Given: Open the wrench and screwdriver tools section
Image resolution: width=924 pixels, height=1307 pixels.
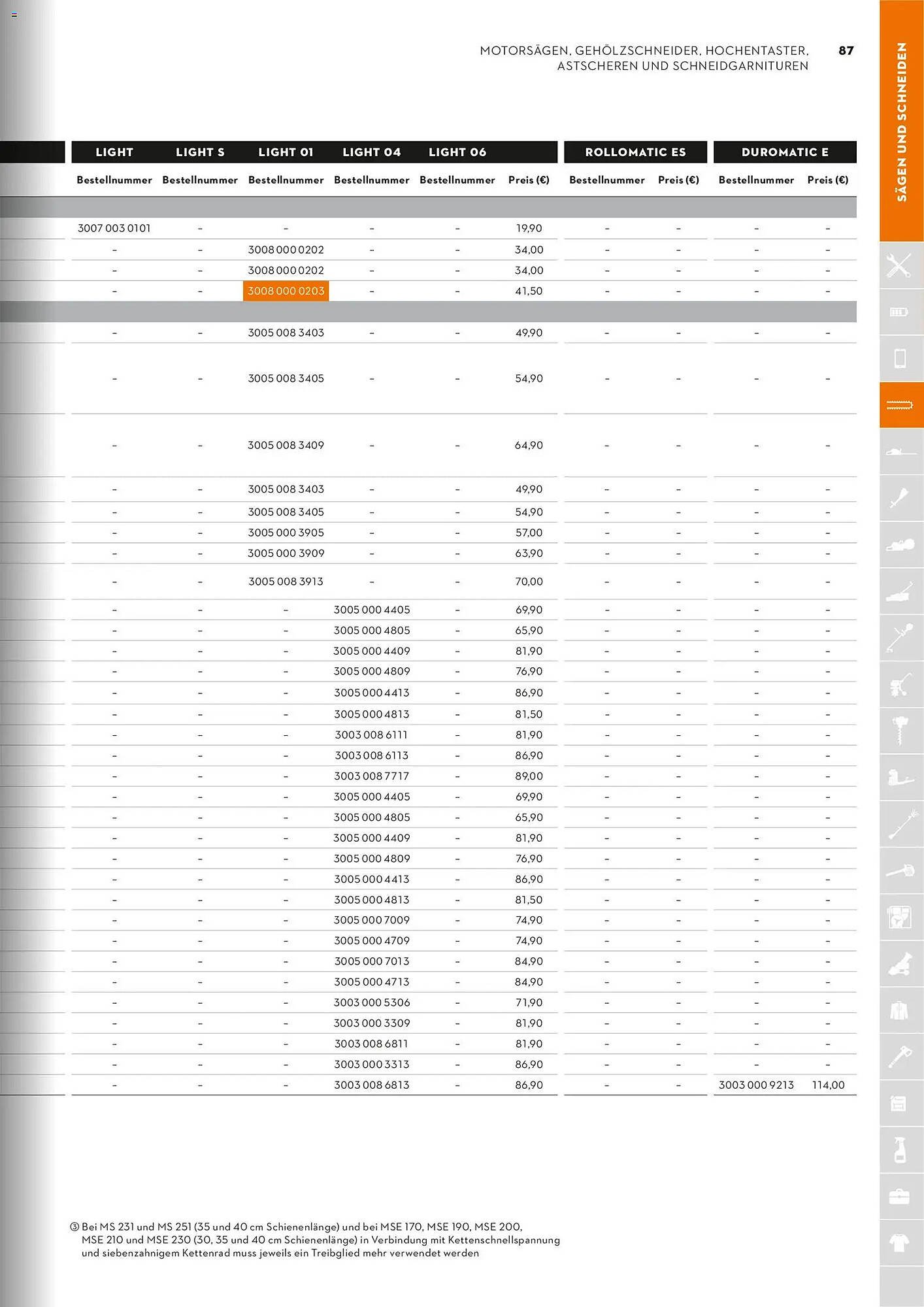Looking at the screenshot, I should click(901, 265).
